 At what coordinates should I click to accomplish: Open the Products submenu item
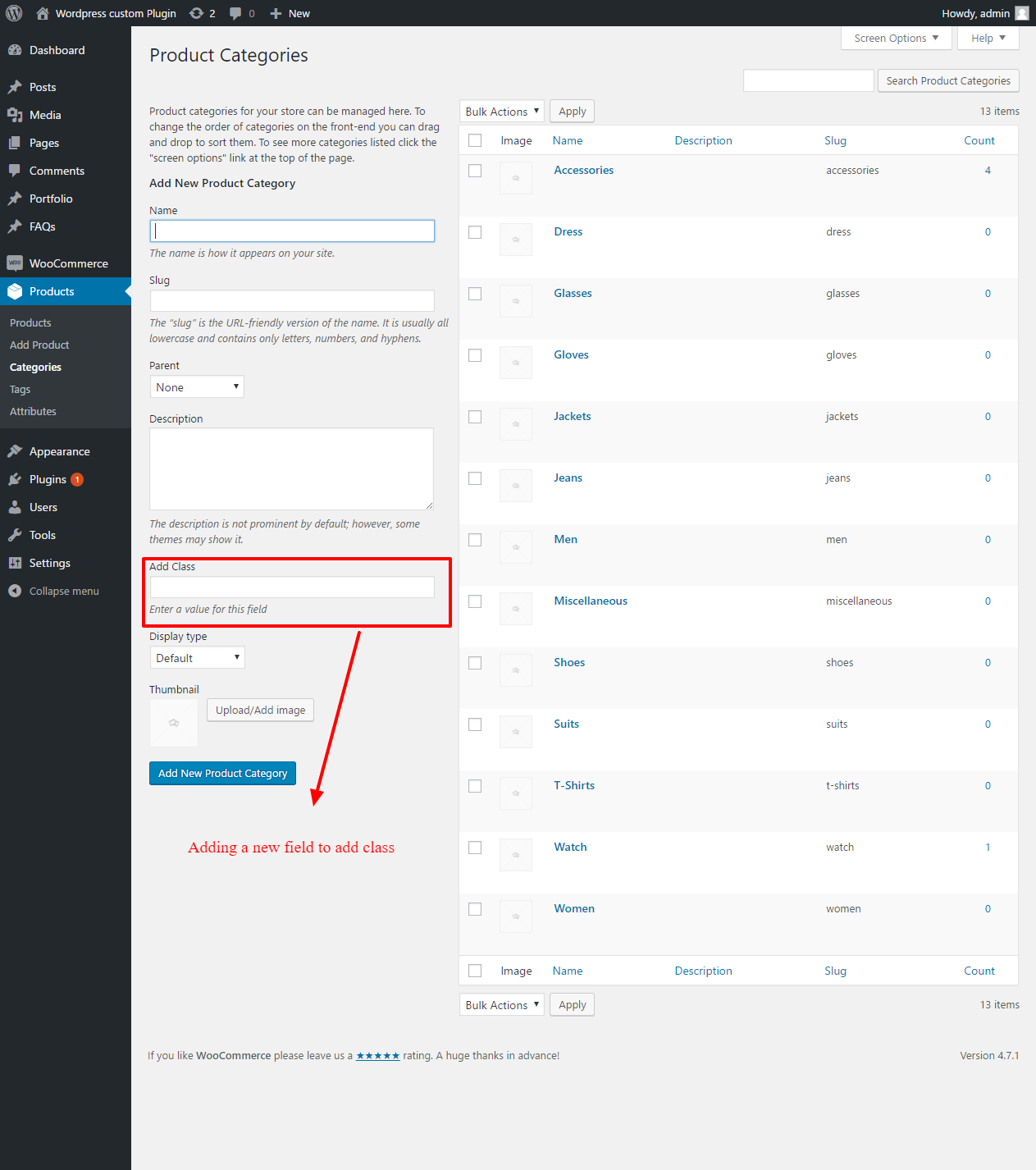30,323
